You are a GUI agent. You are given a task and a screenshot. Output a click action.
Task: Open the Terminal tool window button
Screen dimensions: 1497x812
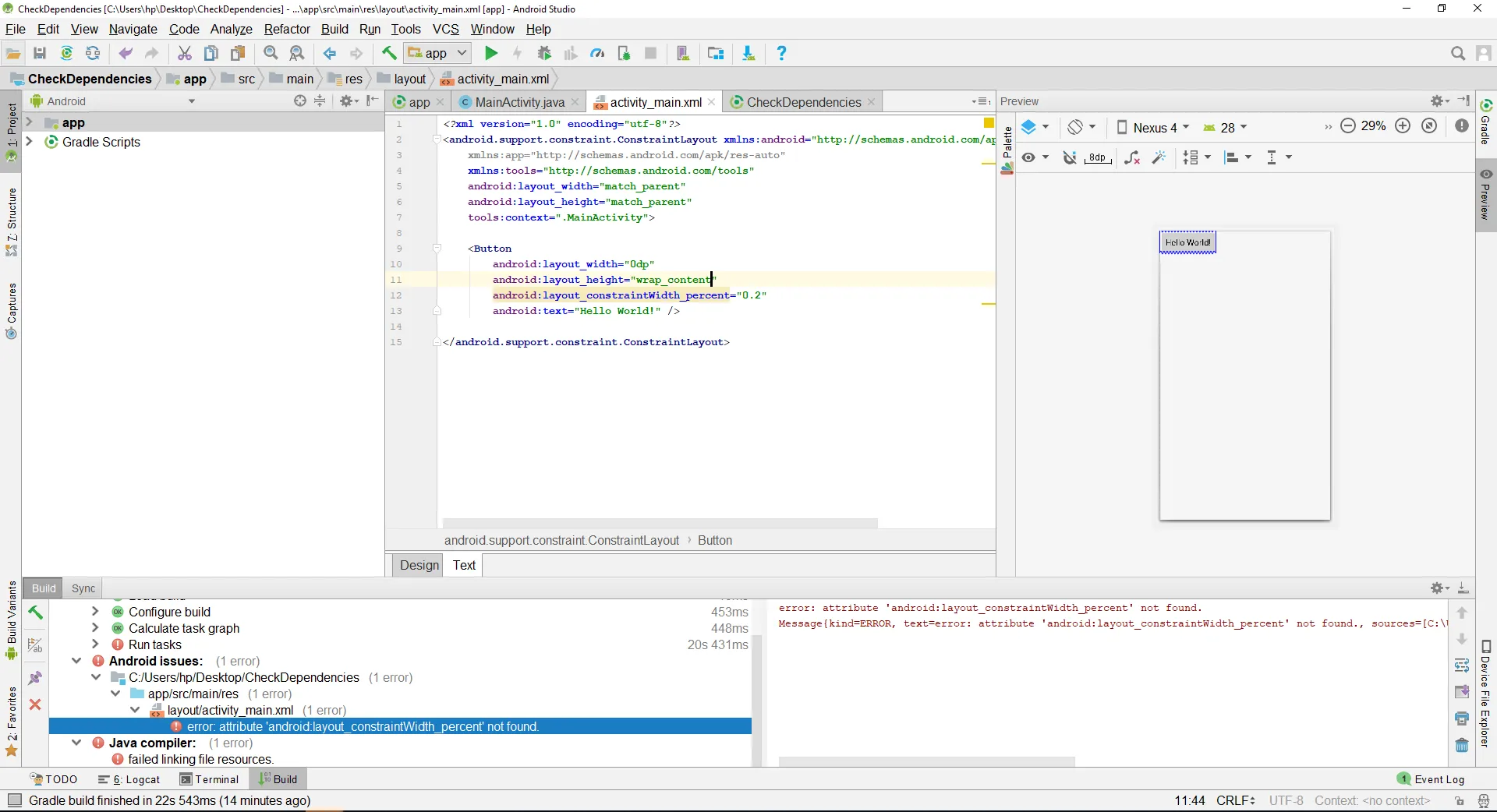pos(209,779)
